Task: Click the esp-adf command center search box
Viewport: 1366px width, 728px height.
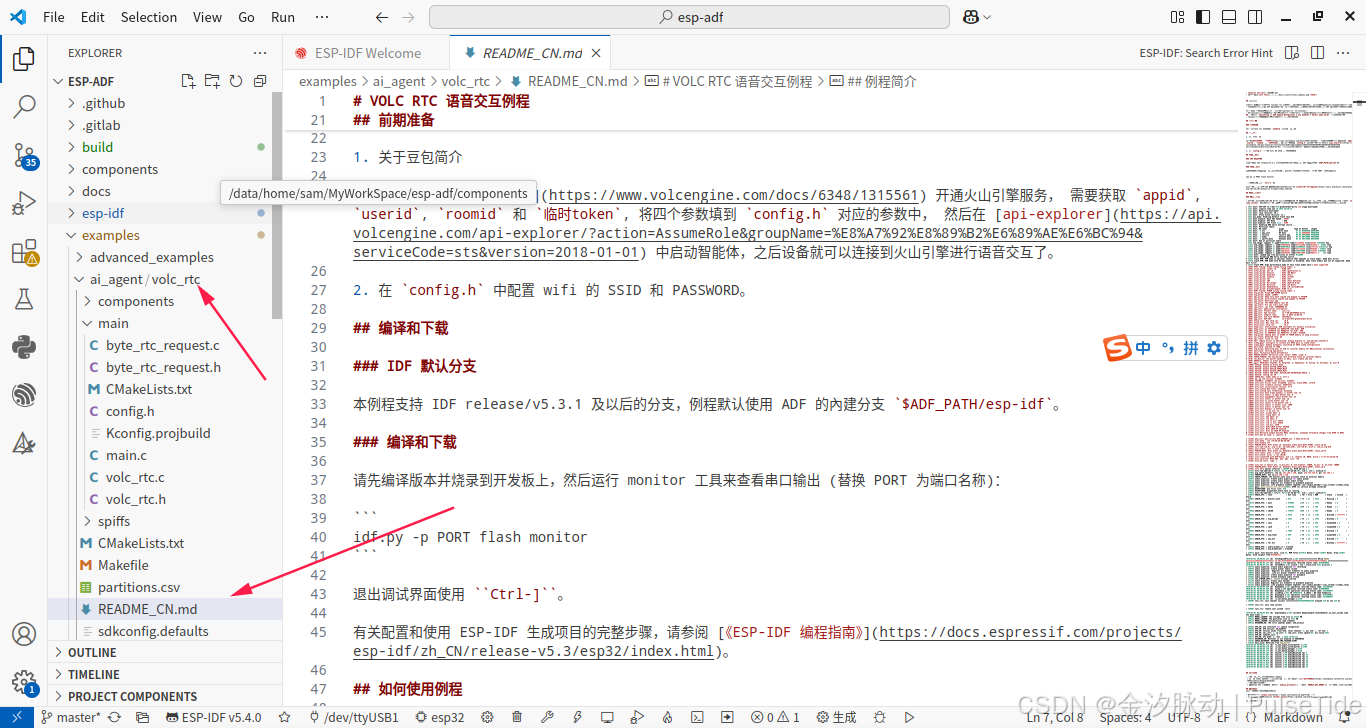Action: coord(689,17)
